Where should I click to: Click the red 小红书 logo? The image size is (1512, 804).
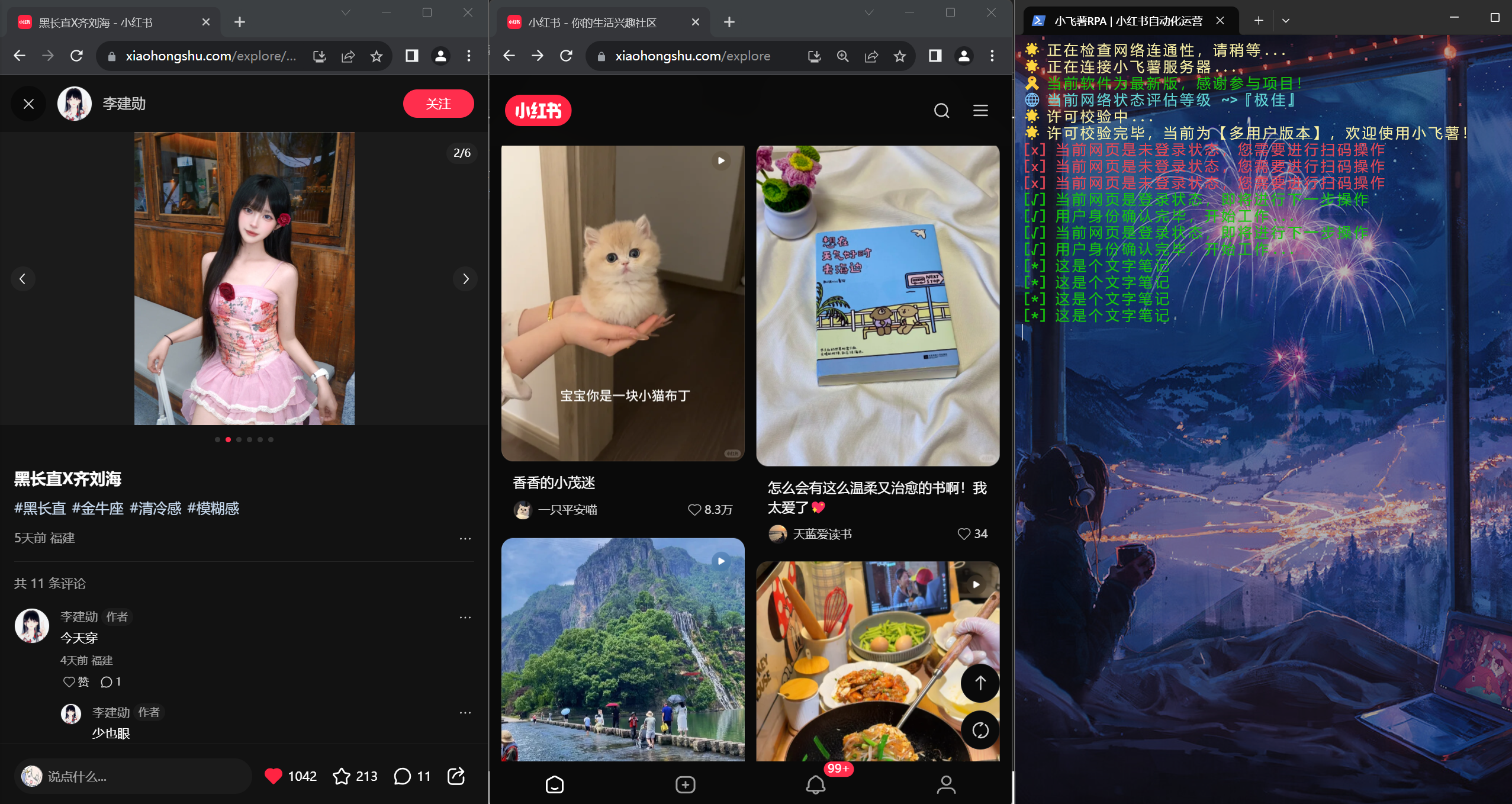pyautogui.click(x=538, y=110)
